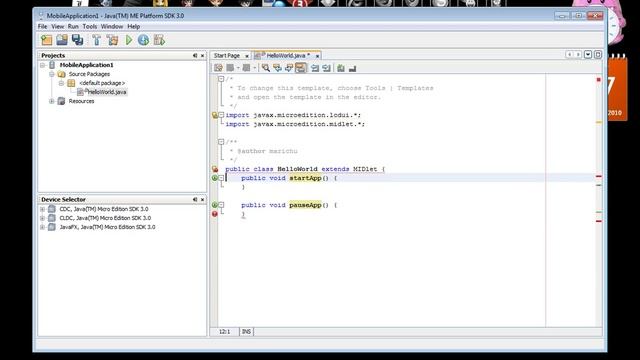Collapse the default package node

61,83
